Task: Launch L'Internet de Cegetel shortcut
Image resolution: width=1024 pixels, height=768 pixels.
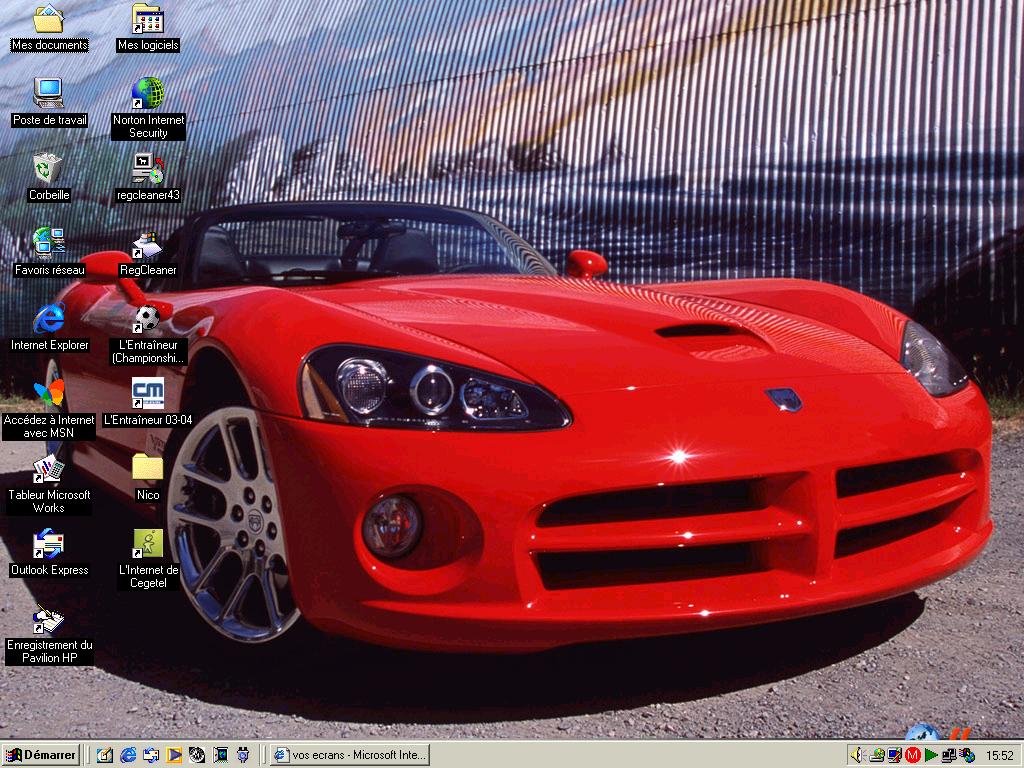Action: click(148, 544)
